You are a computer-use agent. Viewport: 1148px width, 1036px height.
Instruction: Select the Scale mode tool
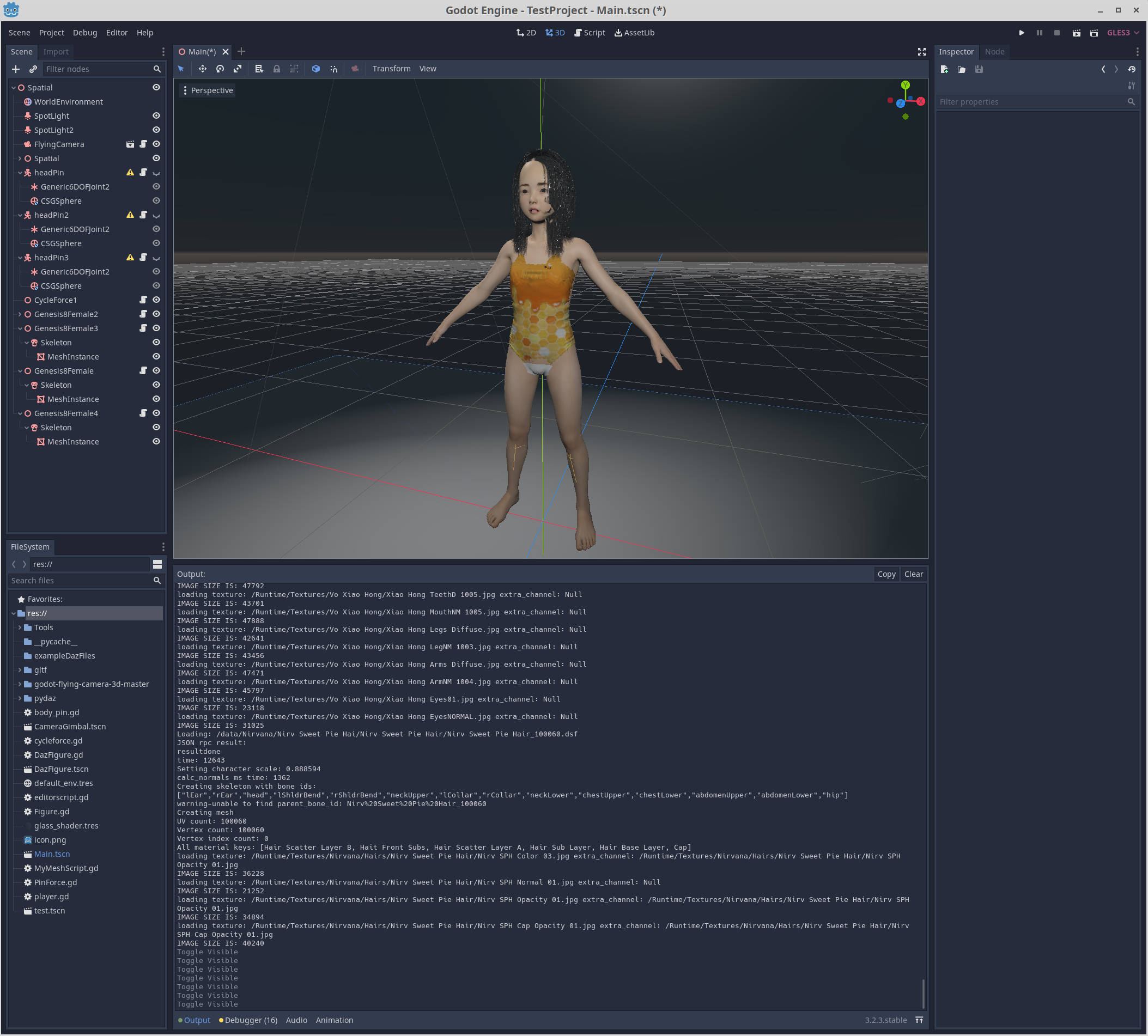[238, 69]
